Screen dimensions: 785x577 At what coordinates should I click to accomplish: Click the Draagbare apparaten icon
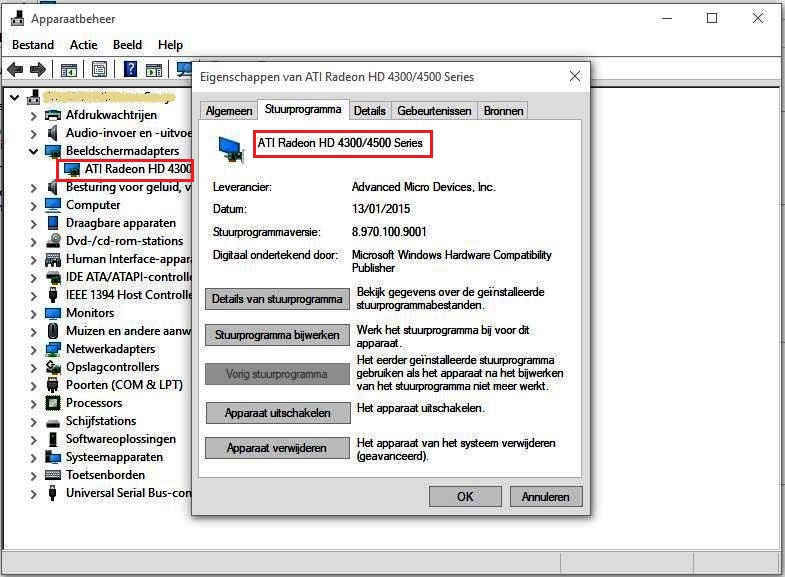pos(53,223)
